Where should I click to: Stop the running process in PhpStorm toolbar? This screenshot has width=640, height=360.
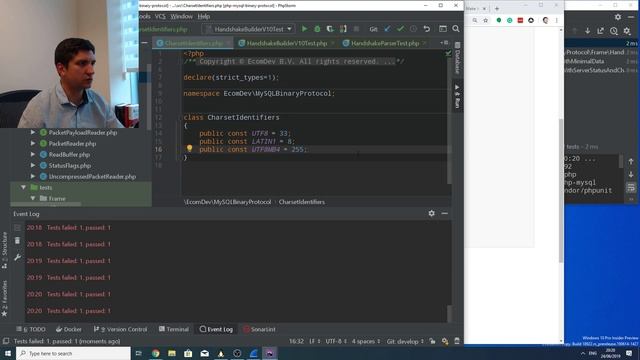tap(356, 29)
